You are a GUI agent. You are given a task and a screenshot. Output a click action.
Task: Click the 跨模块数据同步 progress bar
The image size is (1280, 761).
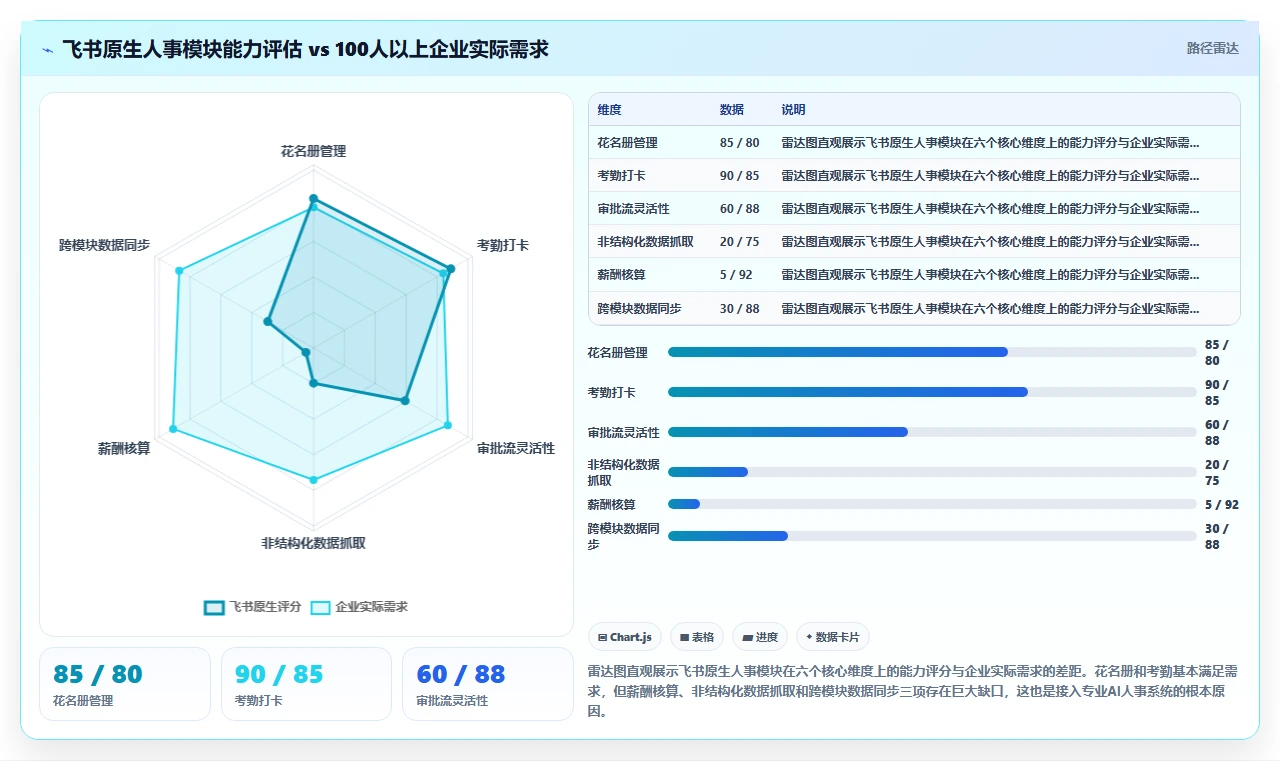[x=932, y=536]
